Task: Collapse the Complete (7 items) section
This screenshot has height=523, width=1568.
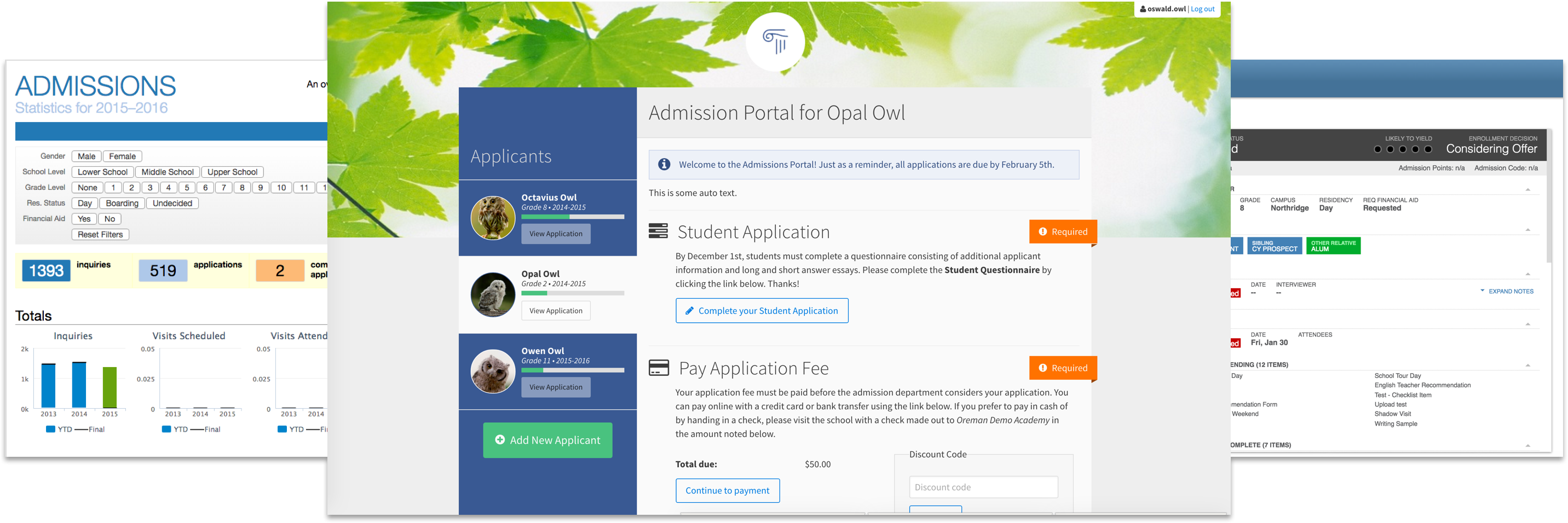Action: click(1528, 445)
